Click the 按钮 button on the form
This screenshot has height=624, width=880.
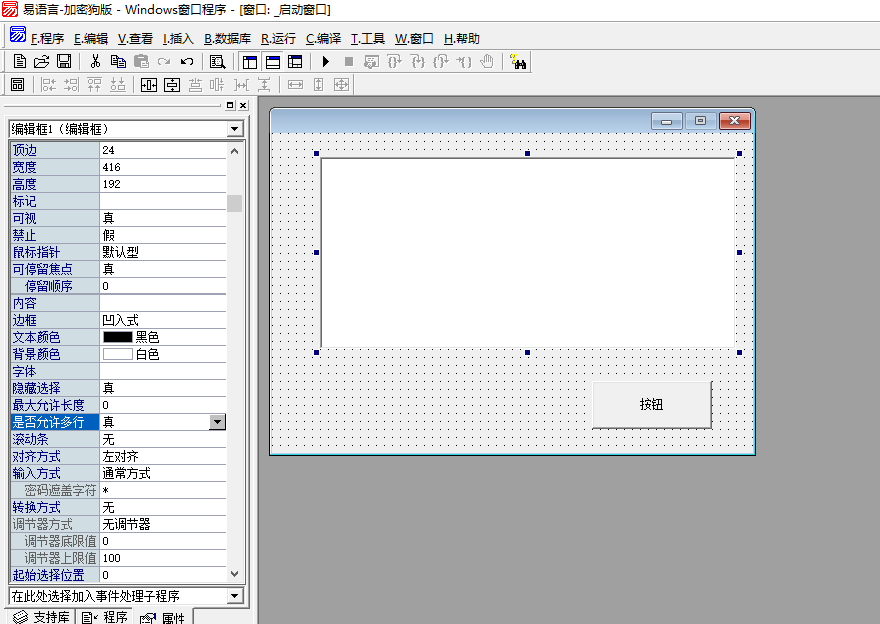(x=652, y=405)
